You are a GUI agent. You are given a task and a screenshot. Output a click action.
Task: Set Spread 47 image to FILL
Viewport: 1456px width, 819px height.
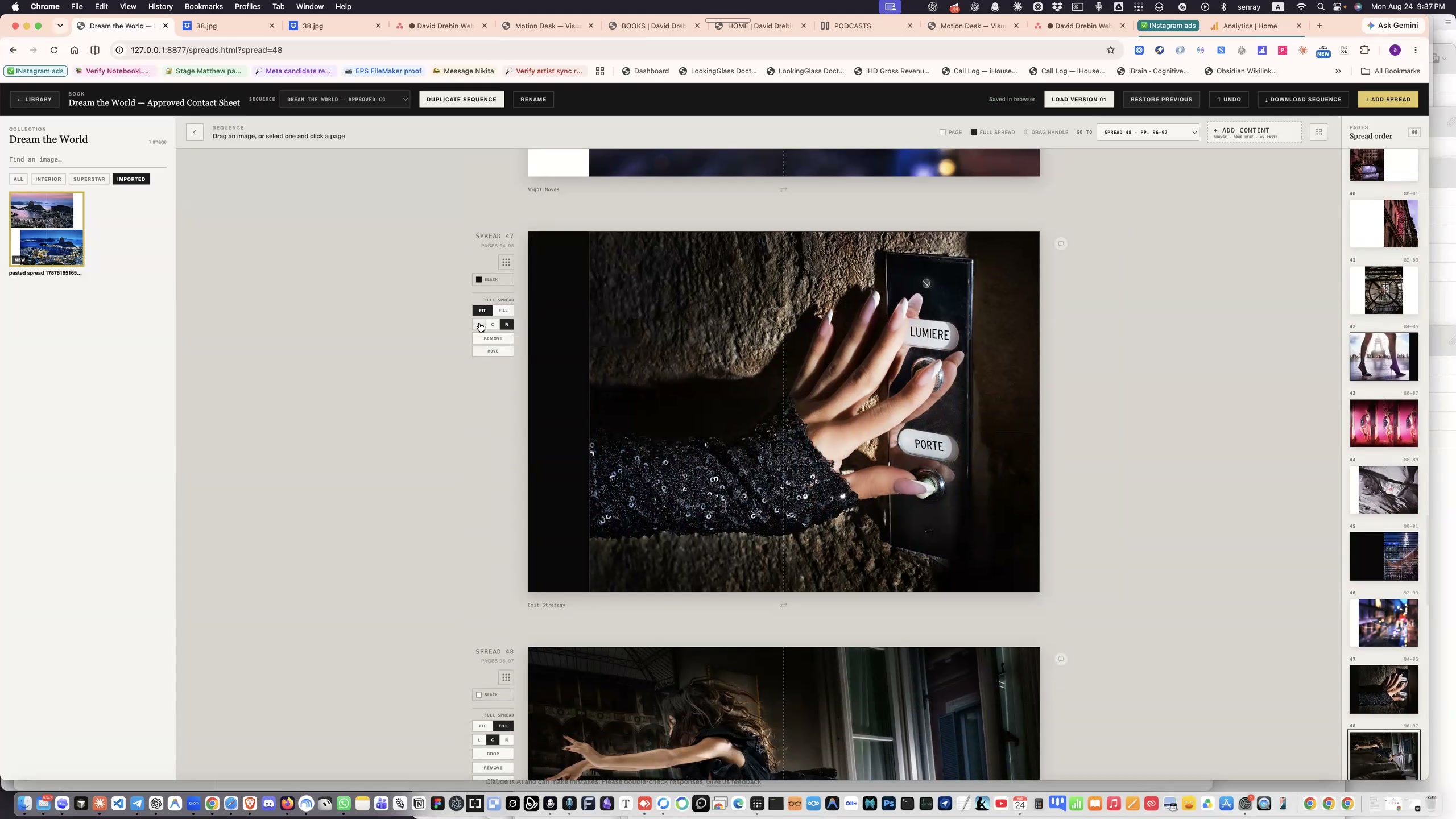pos(503,311)
